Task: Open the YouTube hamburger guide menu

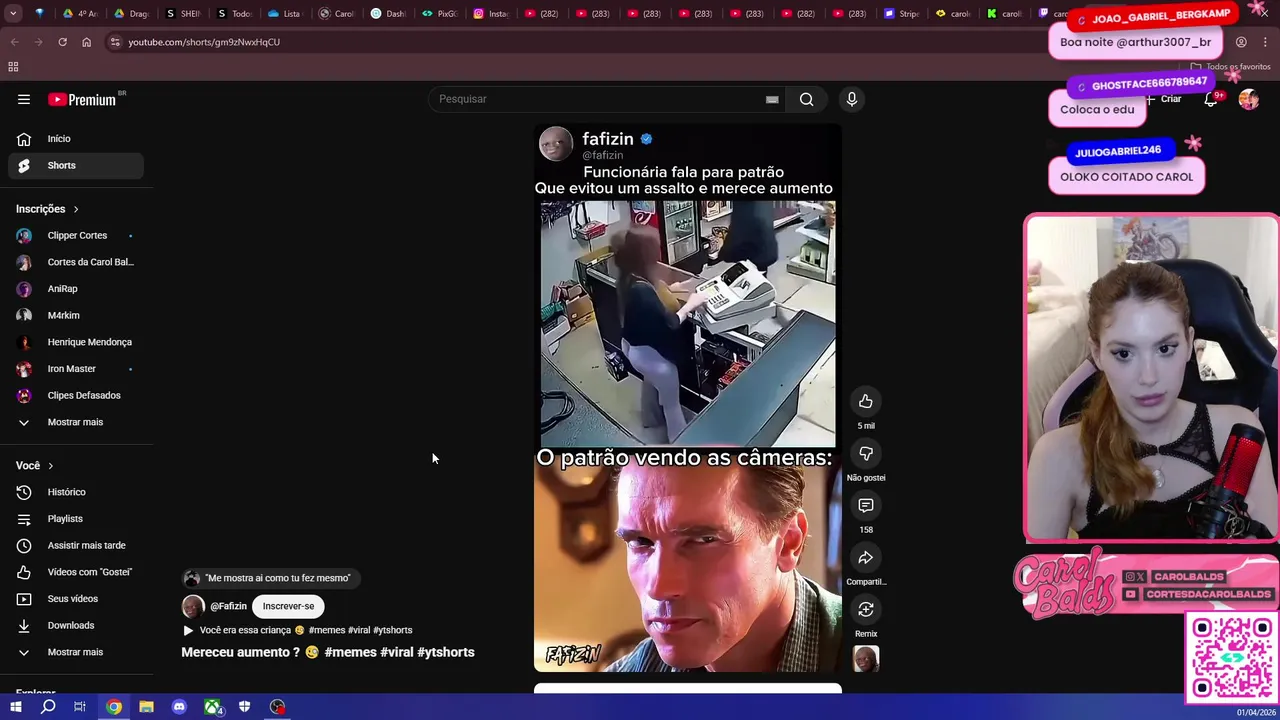Action: point(24,99)
